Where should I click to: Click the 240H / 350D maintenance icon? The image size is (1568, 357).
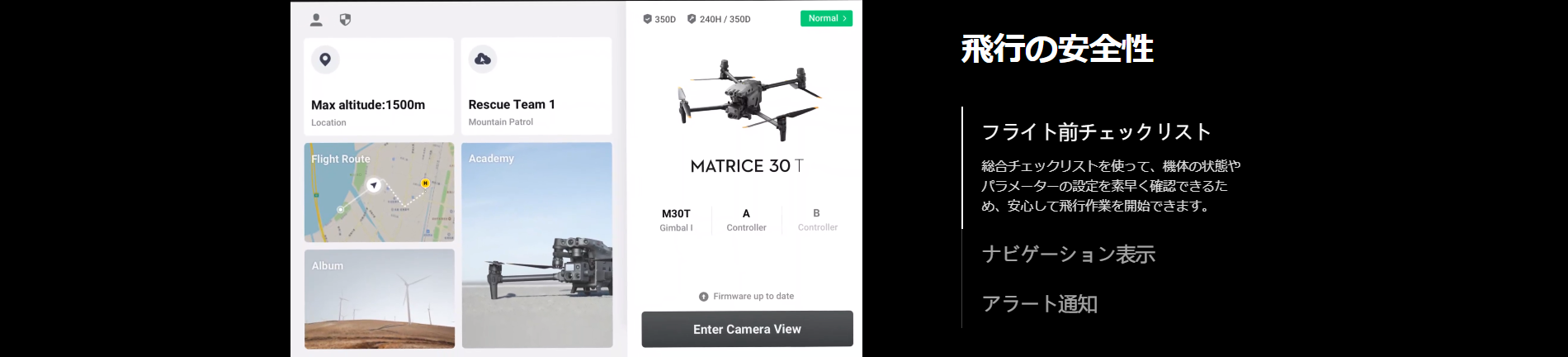click(x=692, y=19)
